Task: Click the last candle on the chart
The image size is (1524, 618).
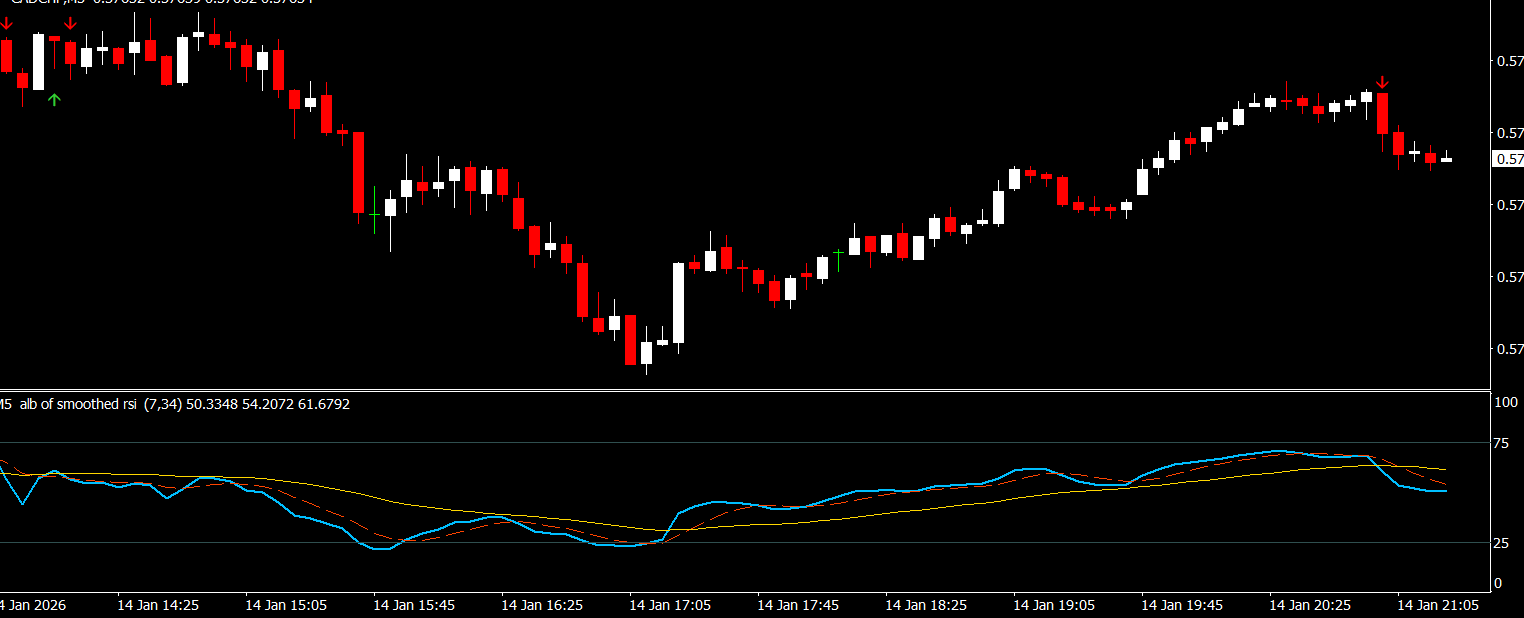Action: tap(1447, 159)
